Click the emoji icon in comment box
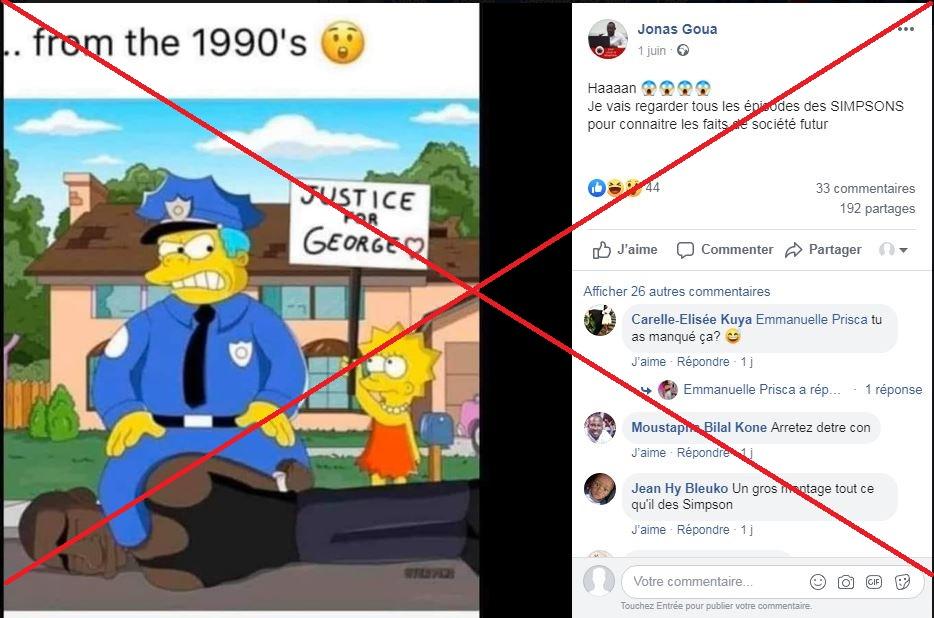Image resolution: width=934 pixels, height=618 pixels. tap(818, 582)
